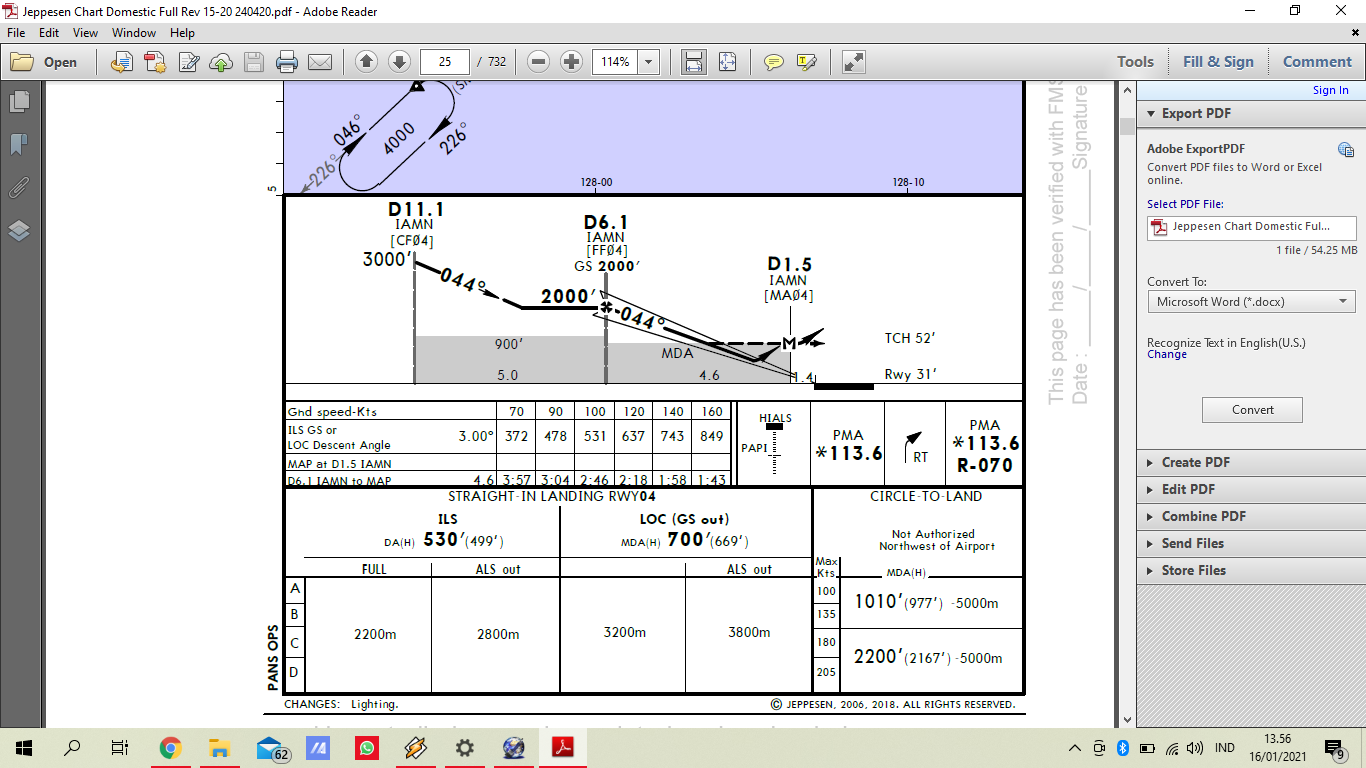Zoom in with the plus icon
1366x768 pixels.
572,62
